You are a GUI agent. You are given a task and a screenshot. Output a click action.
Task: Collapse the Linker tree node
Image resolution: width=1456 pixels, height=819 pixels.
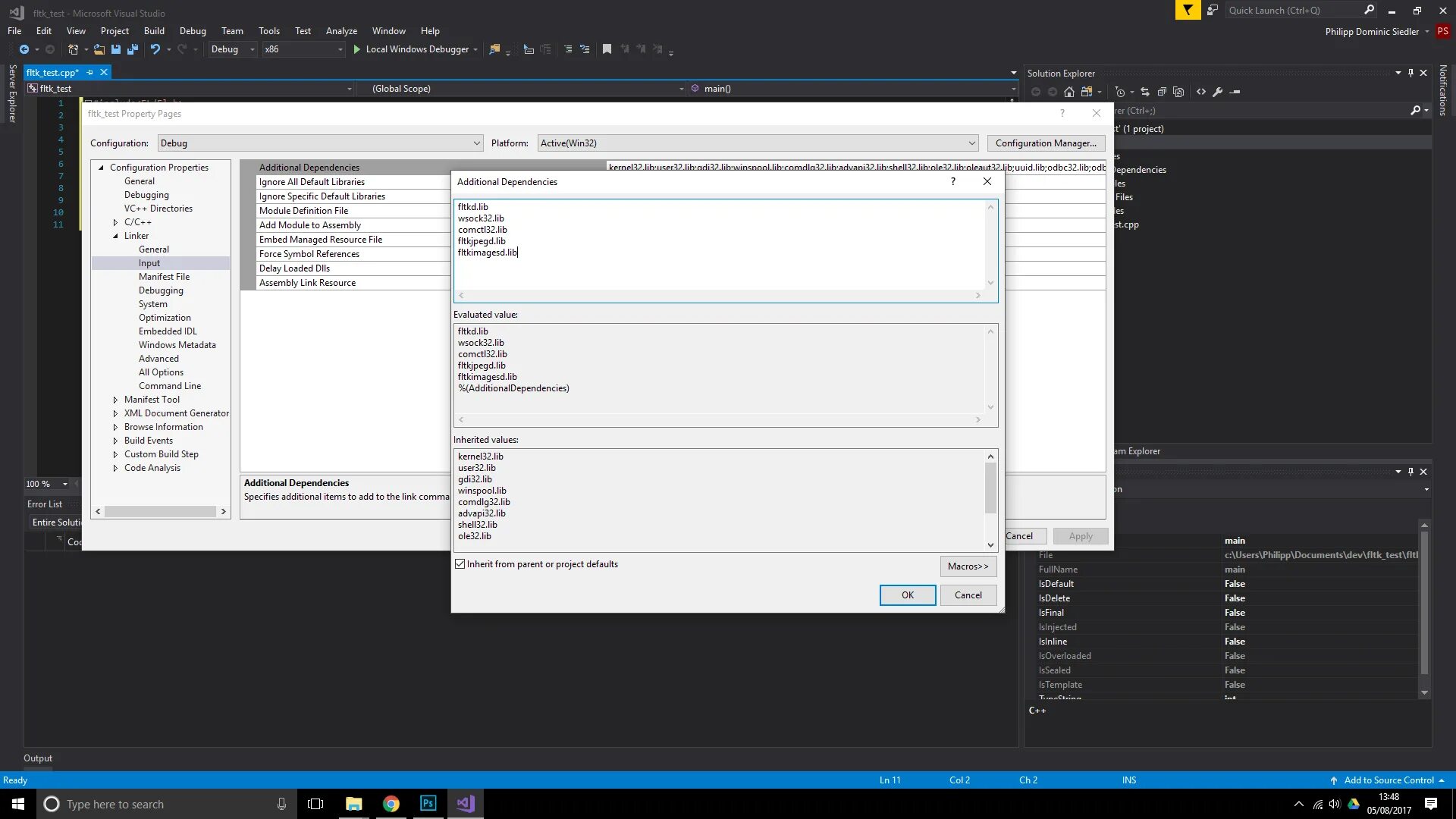pos(115,236)
